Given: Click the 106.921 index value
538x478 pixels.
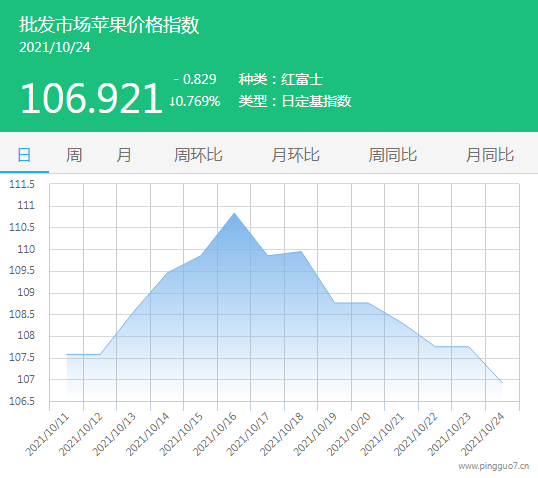Looking at the screenshot, I should (x=91, y=98).
